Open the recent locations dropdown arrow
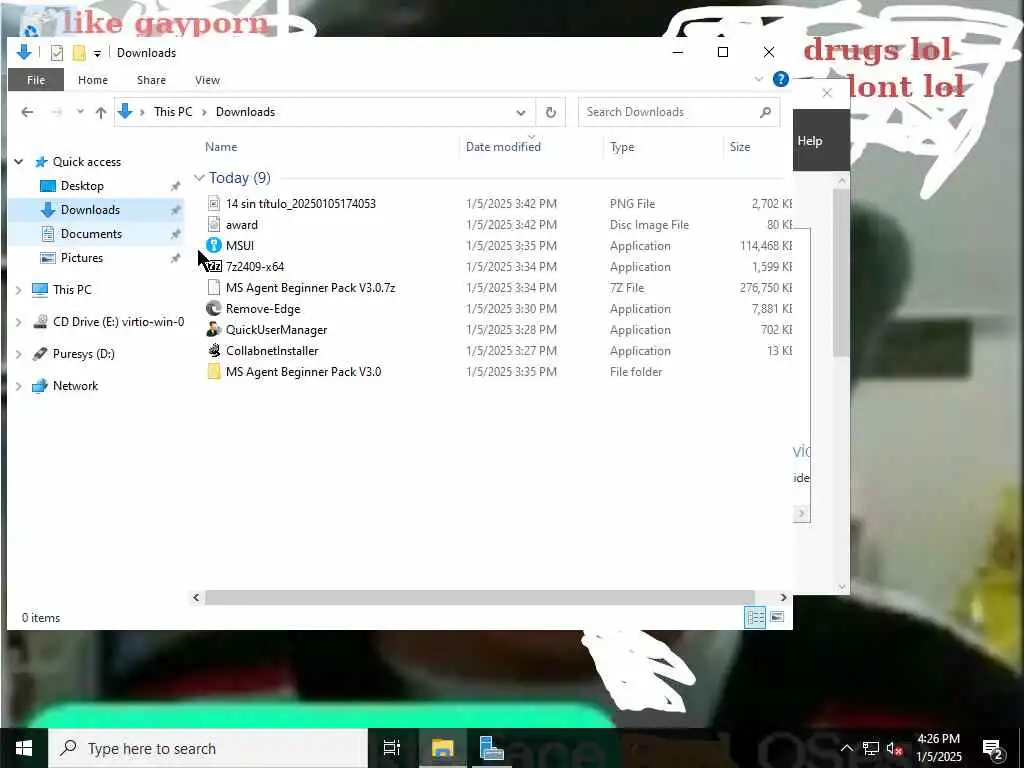The width and height of the screenshot is (1024, 768). click(80, 112)
